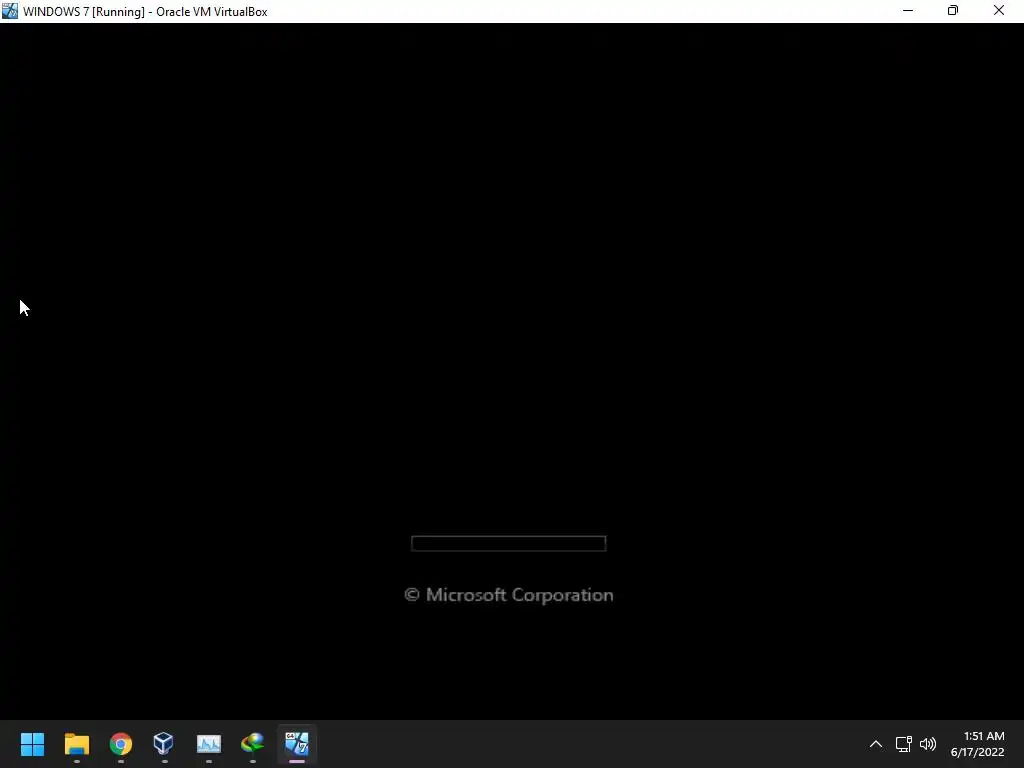The image size is (1024, 768).
Task: Switch to Google Chrome on the taskbar
Action: [x=121, y=744]
